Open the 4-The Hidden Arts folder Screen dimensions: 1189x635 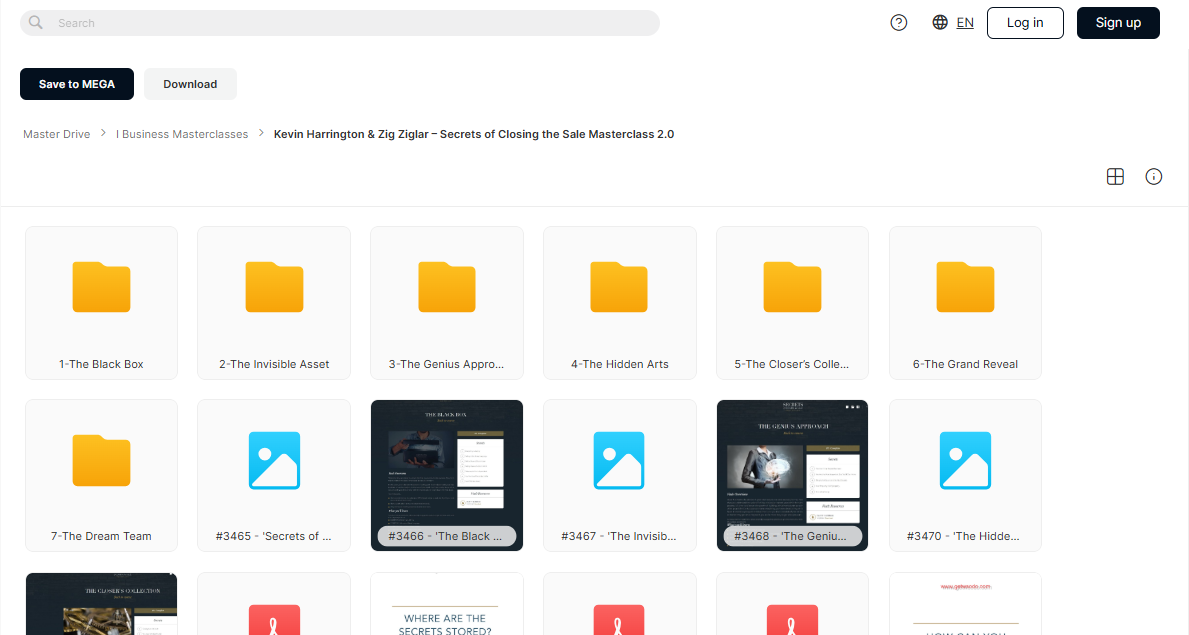coord(620,303)
